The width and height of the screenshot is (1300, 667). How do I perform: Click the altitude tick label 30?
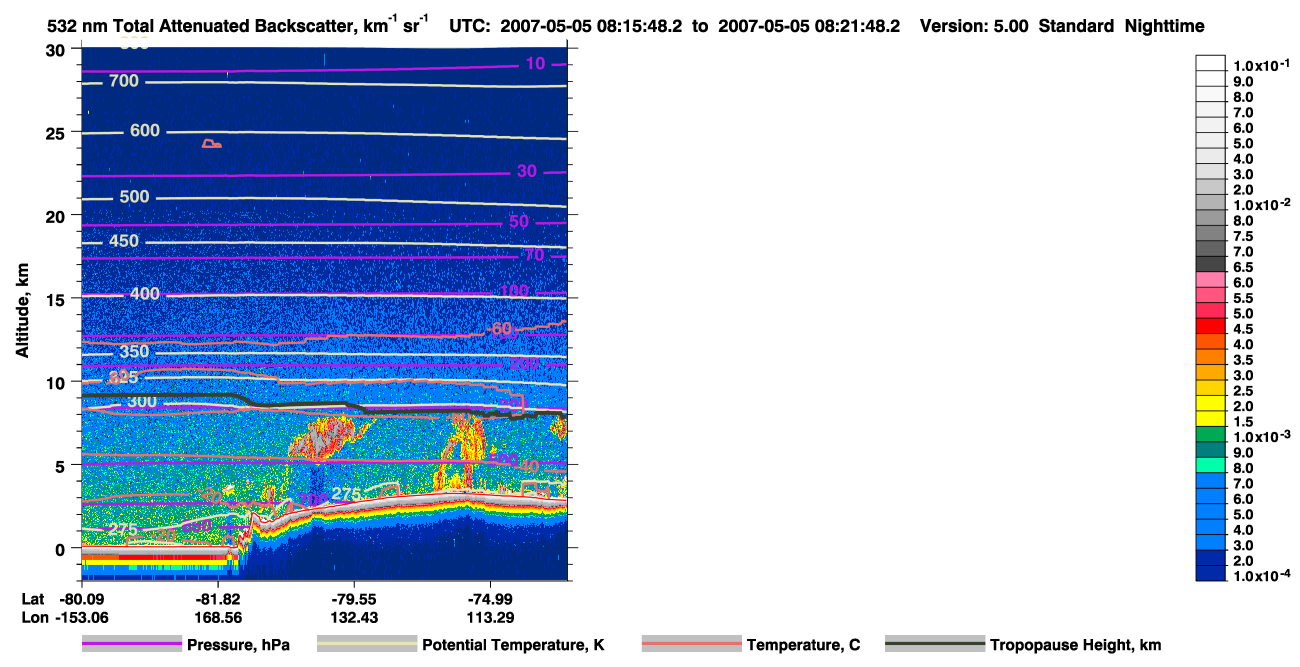point(56,50)
